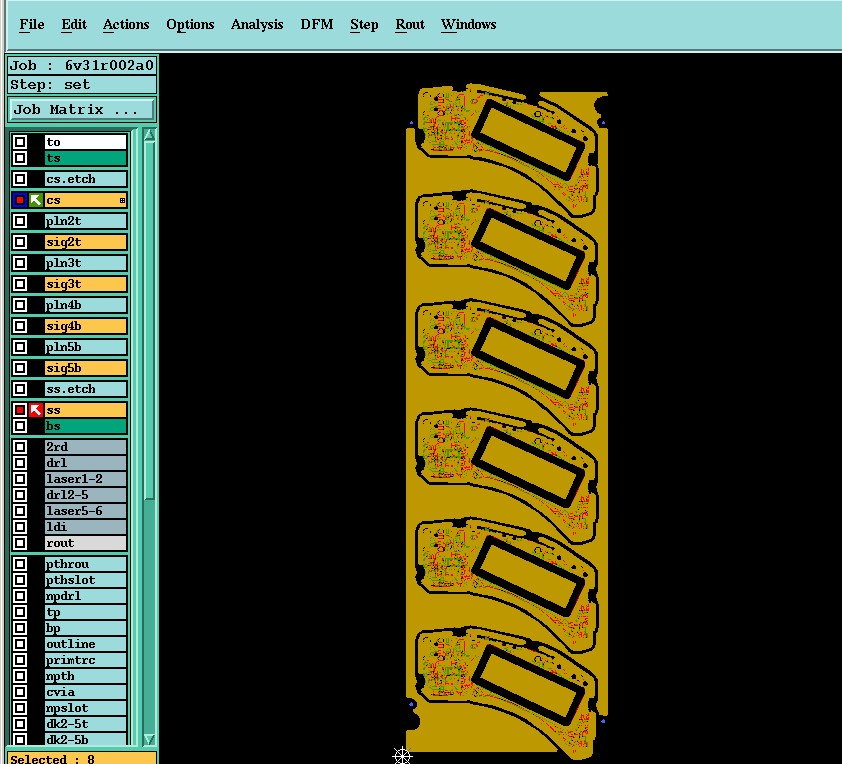
Task: Toggle display checkbox for sig4b layer
Action: coord(20,326)
